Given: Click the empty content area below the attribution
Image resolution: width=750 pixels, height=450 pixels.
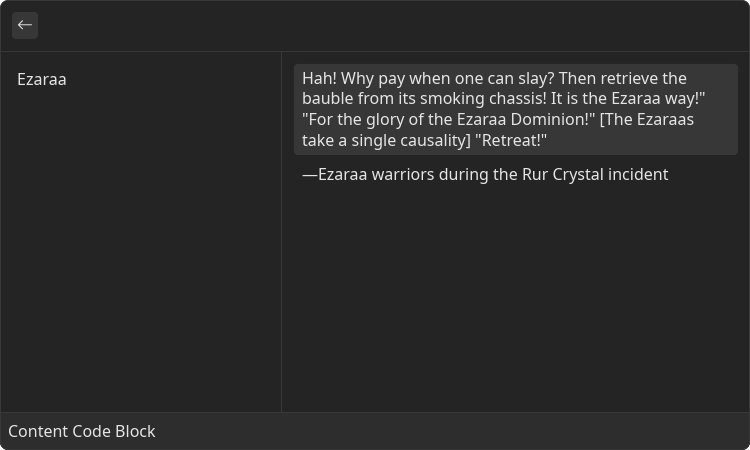Looking at the screenshot, I should tap(516, 296).
